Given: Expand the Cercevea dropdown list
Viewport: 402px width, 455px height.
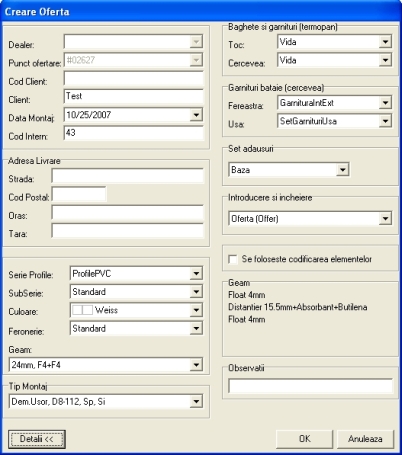Looking at the screenshot, I should (x=385, y=60).
